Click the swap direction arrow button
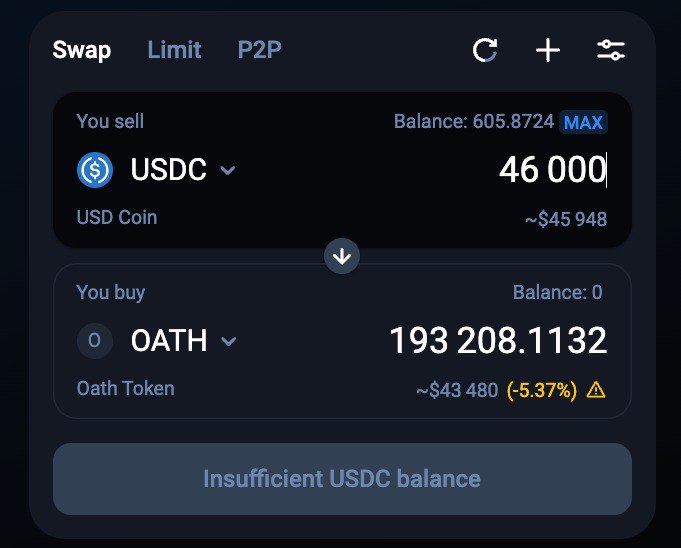 pos(342,256)
